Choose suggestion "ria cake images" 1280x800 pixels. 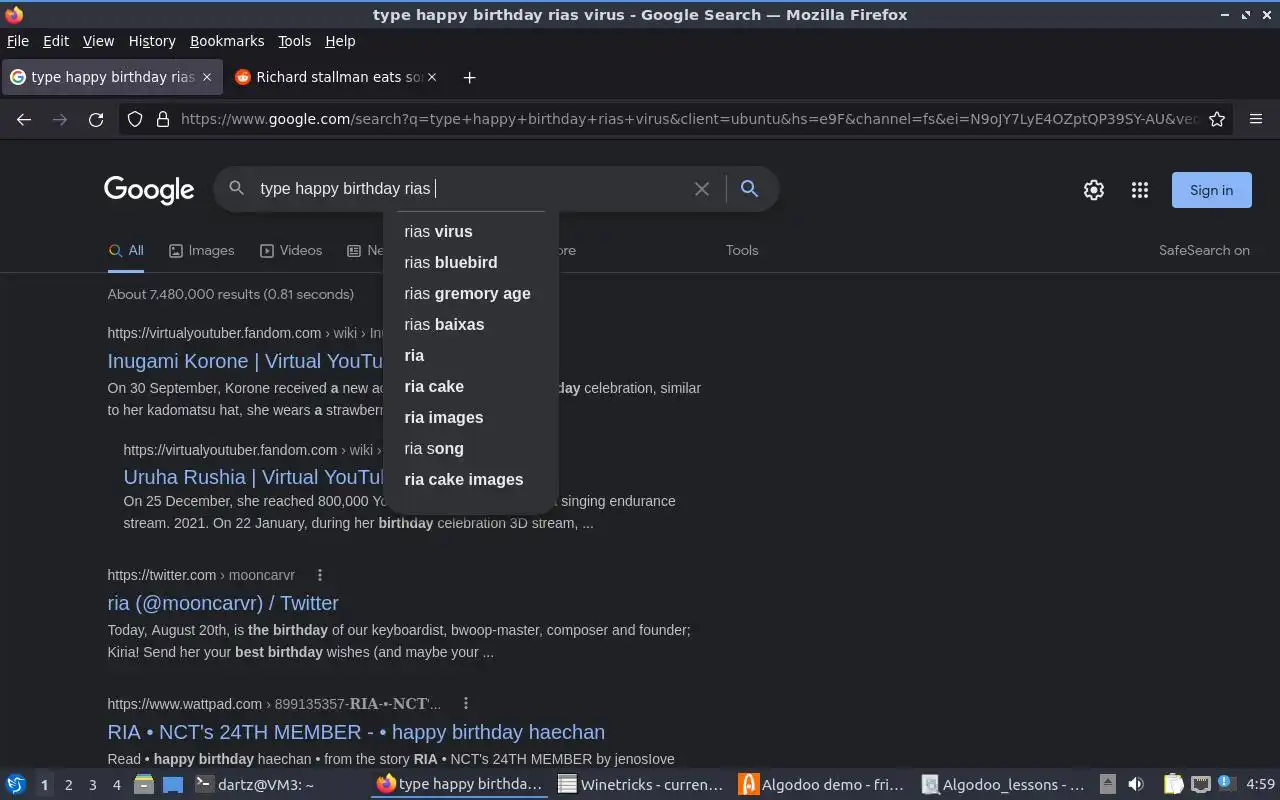pos(470,479)
